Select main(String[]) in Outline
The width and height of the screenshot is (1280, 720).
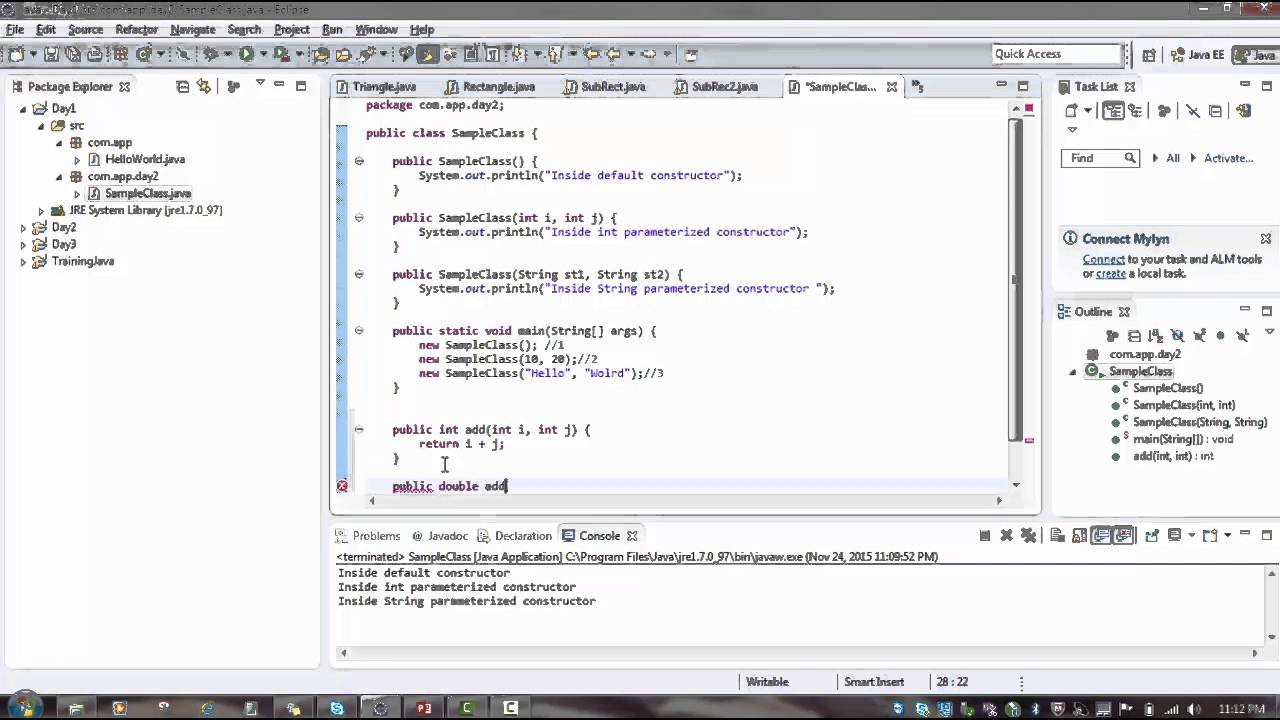point(1182,439)
